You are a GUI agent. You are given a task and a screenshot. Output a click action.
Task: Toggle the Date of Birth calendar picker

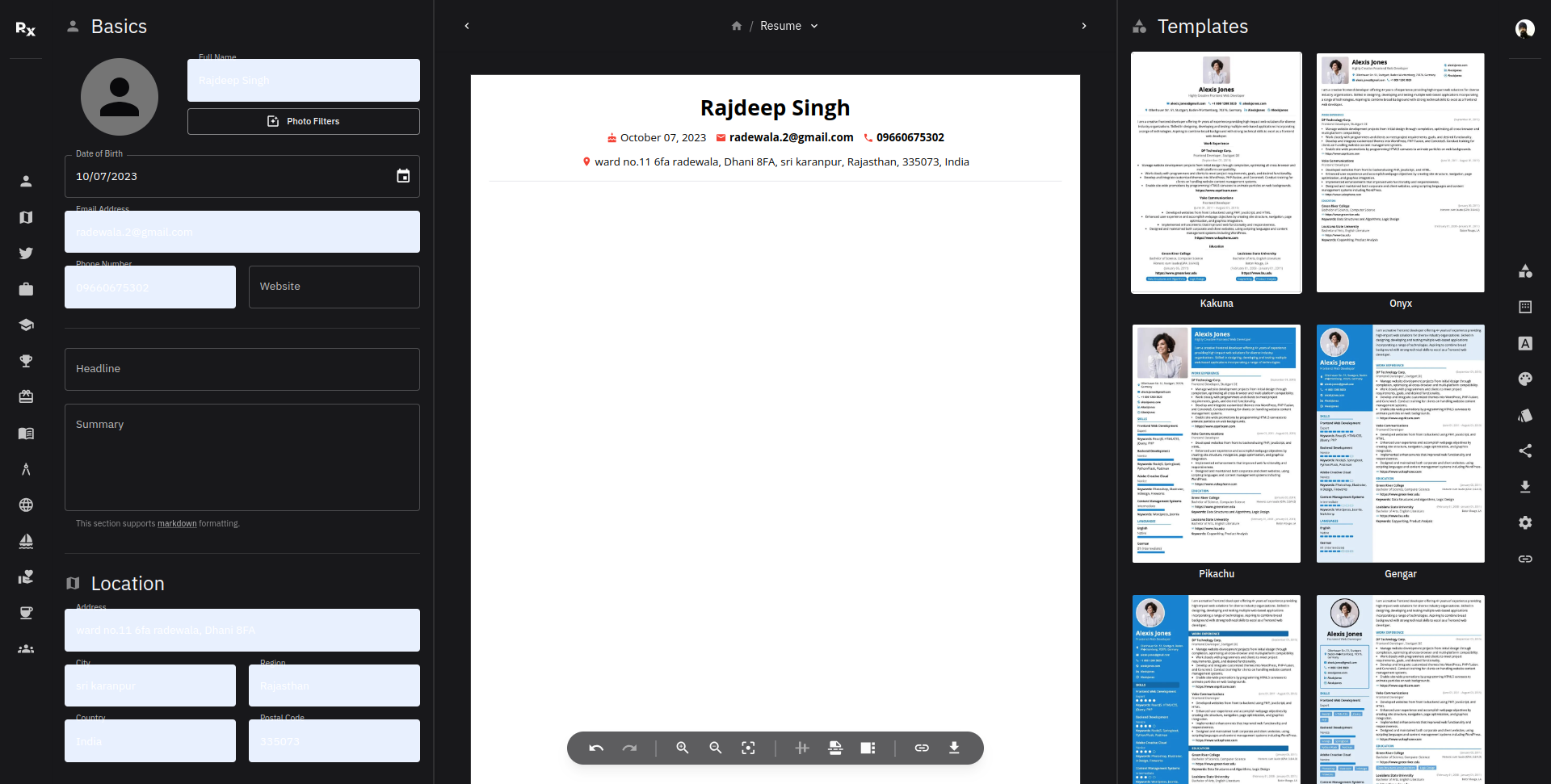(403, 176)
